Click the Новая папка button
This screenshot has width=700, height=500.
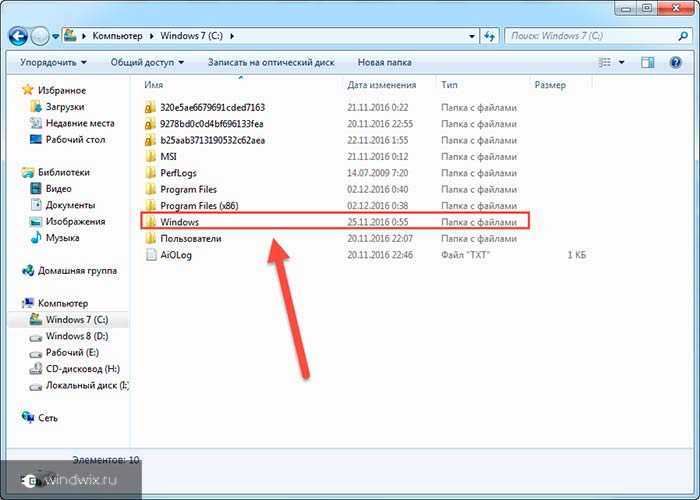tap(384, 62)
